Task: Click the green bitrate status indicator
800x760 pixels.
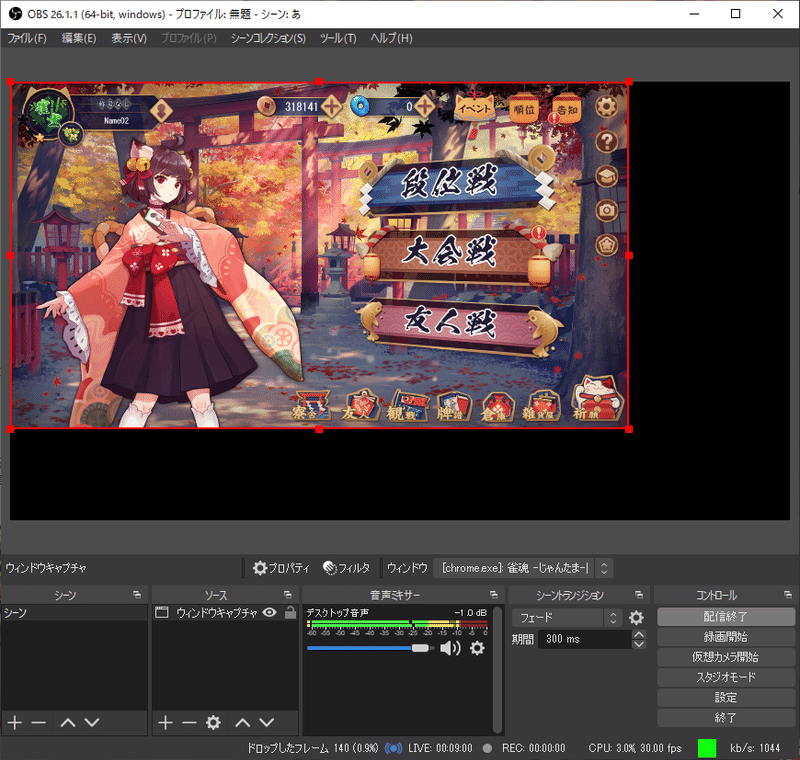Action: pyautogui.click(x=707, y=748)
